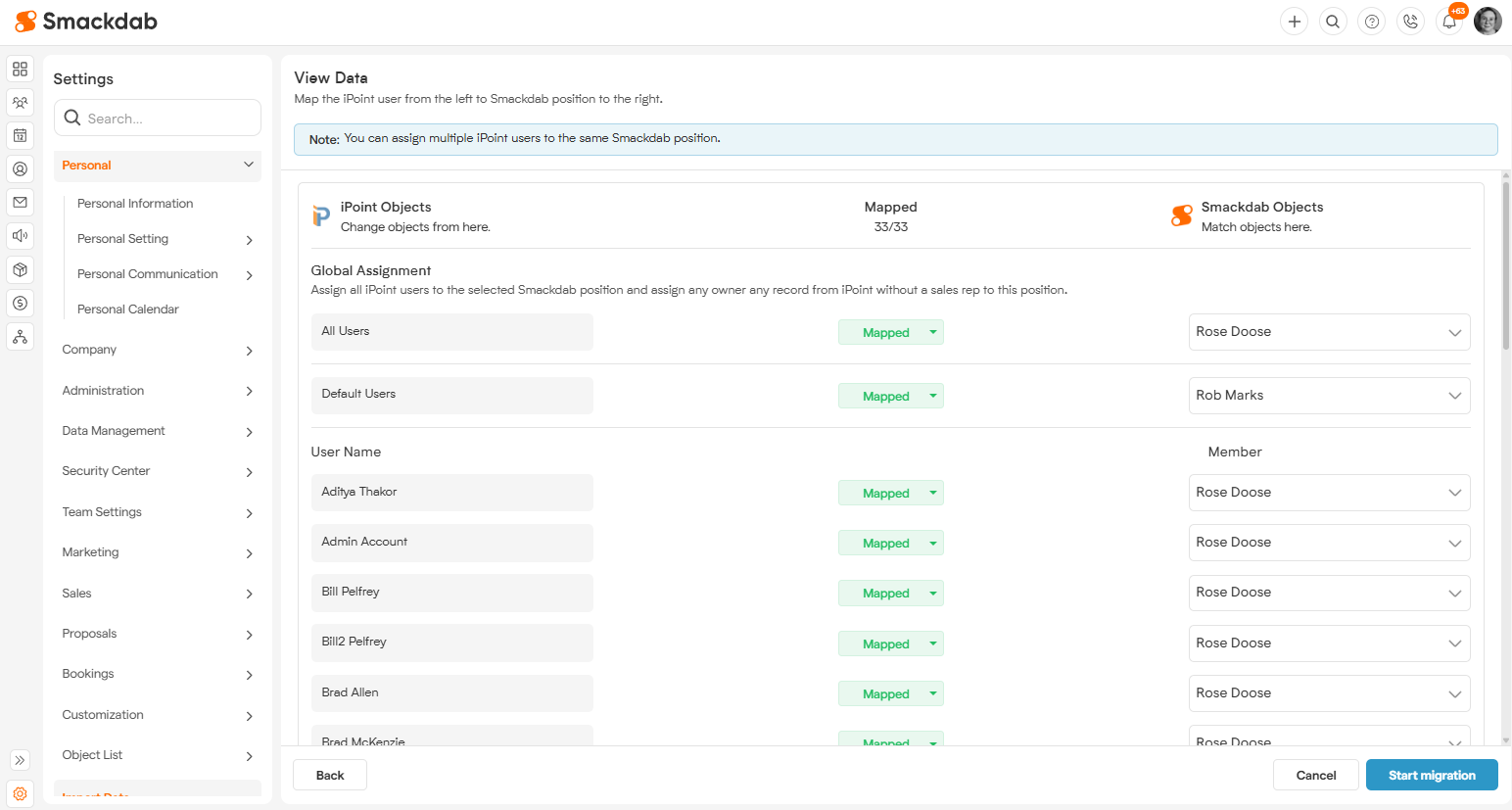Open the dollar sign sales icon
This screenshot has width=1512, height=810.
coord(20,303)
